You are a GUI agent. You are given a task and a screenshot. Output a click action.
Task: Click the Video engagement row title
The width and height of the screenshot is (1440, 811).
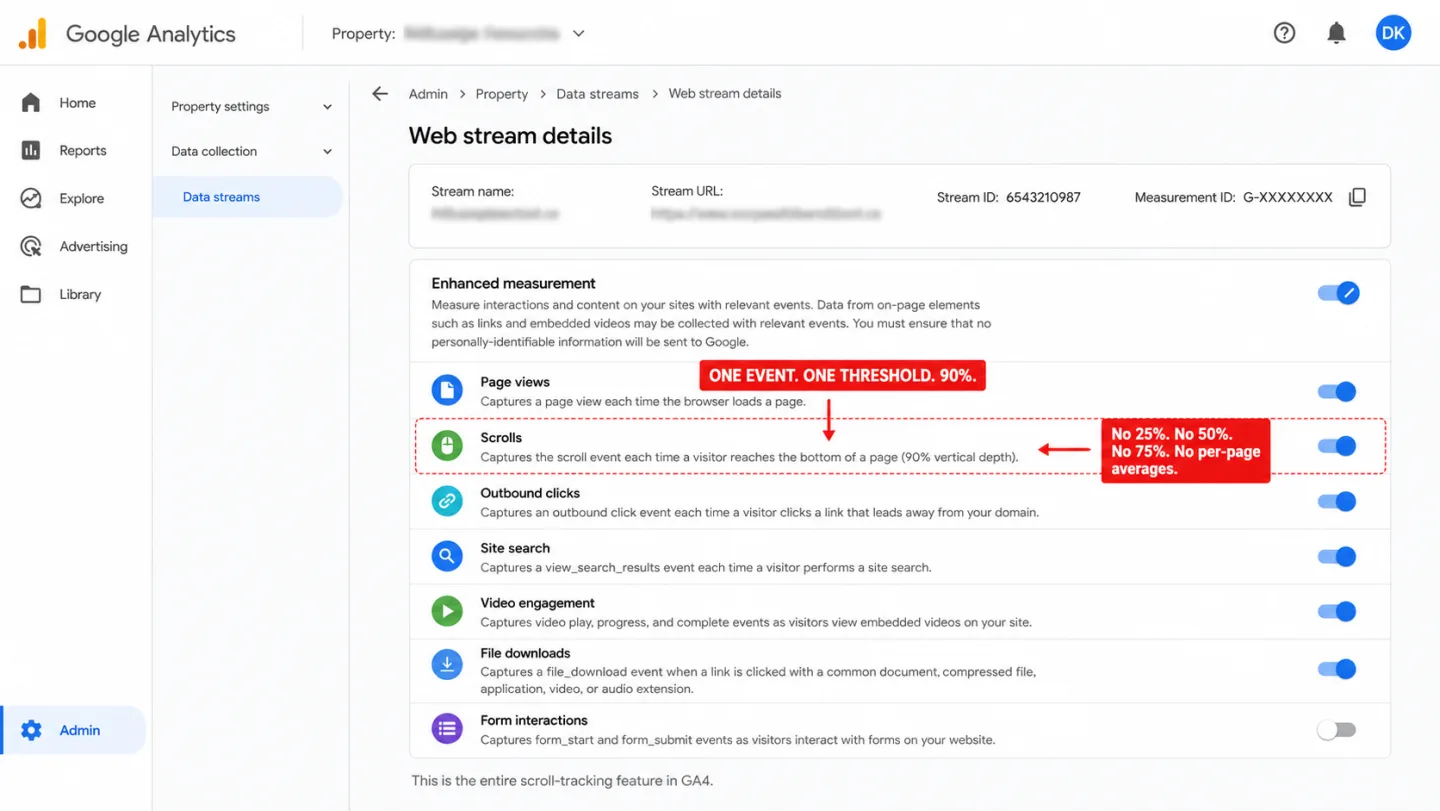click(537, 603)
